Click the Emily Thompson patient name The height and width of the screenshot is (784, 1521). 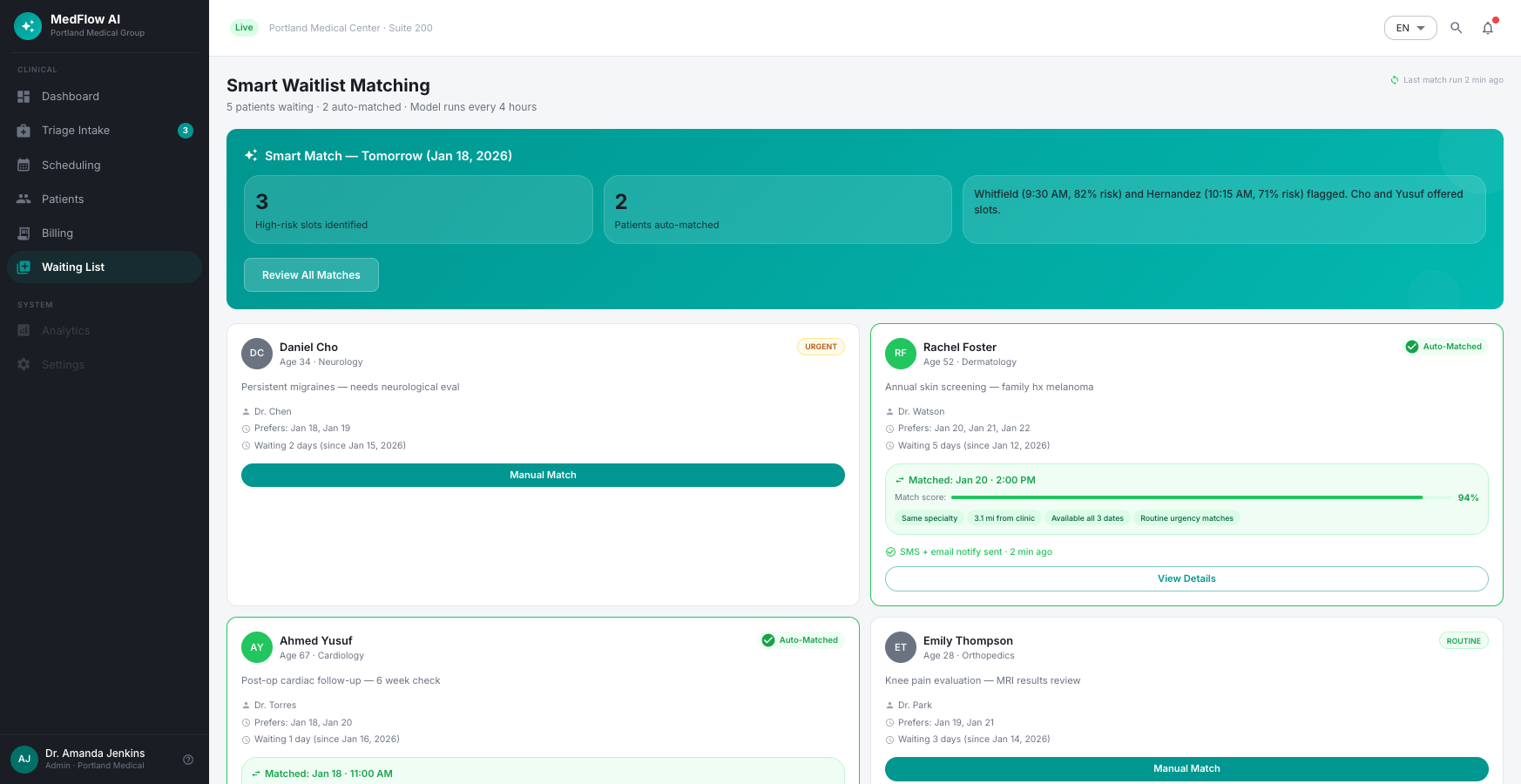pyautogui.click(x=968, y=640)
